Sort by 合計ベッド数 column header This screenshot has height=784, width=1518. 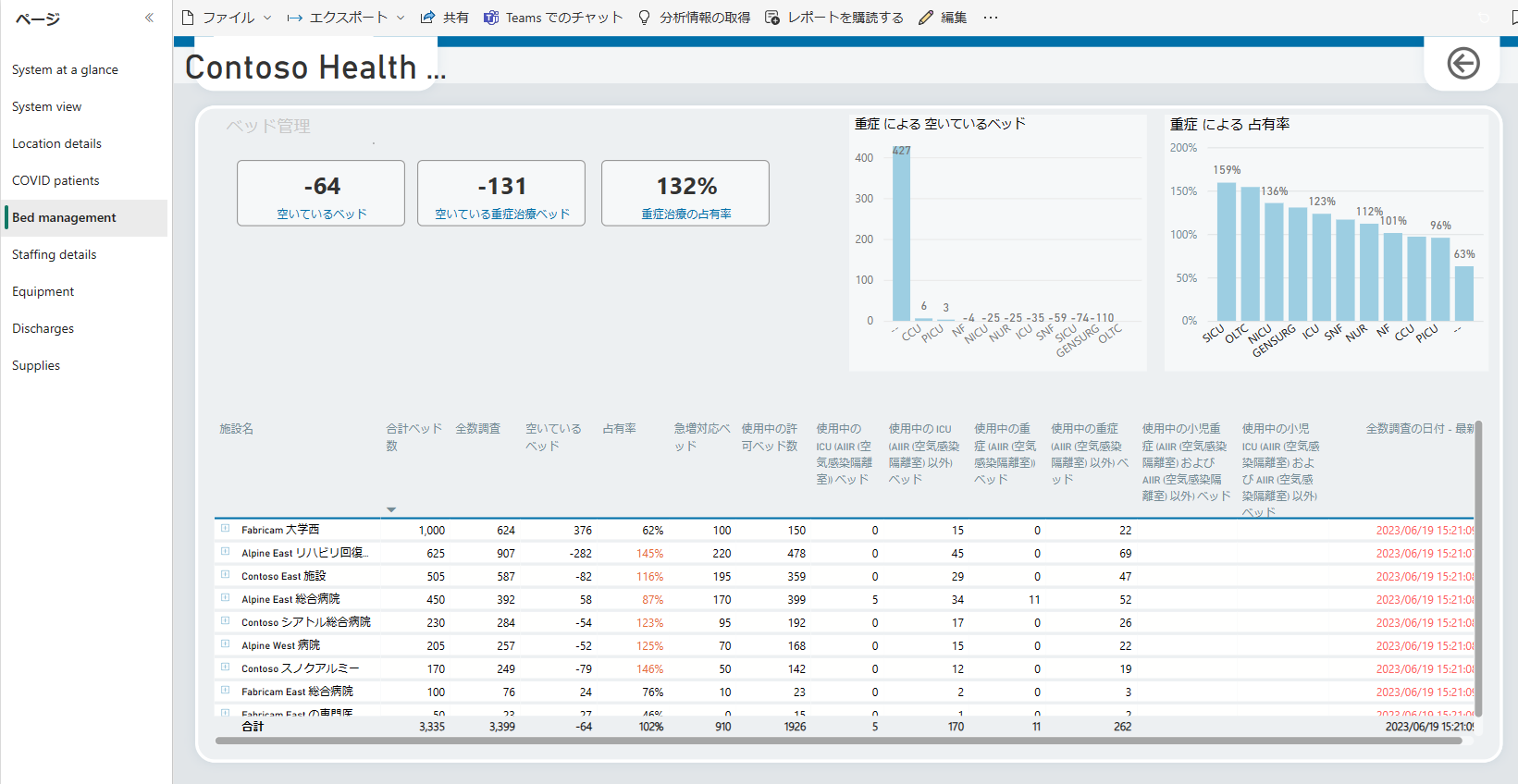pyautogui.click(x=413, y=437)
